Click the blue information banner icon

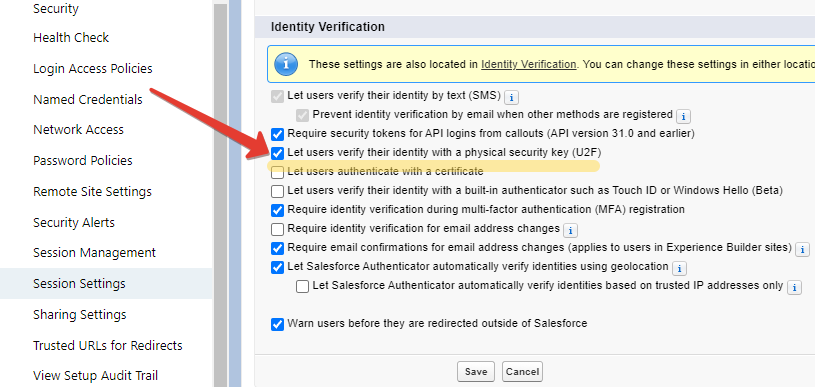click(286, 64)
